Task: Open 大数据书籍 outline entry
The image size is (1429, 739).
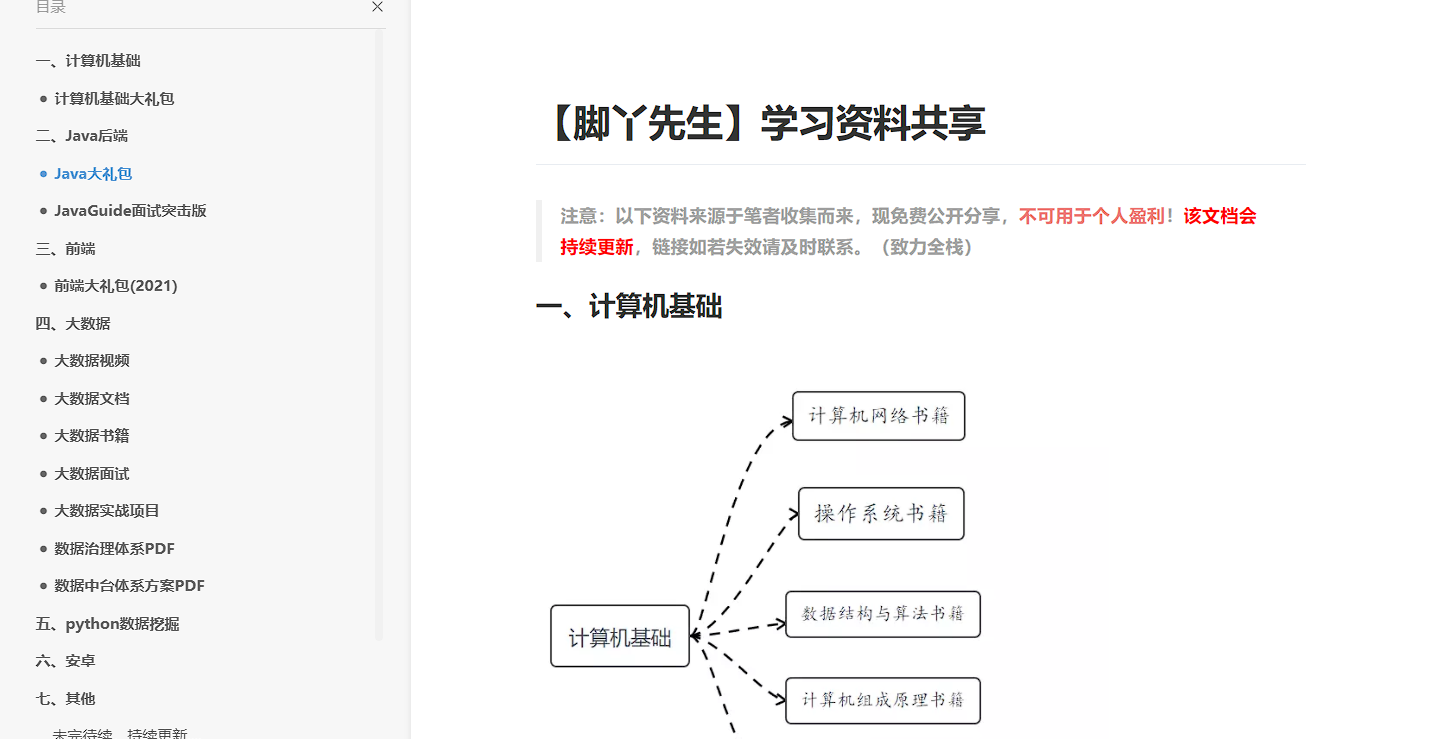Action: 92,436
